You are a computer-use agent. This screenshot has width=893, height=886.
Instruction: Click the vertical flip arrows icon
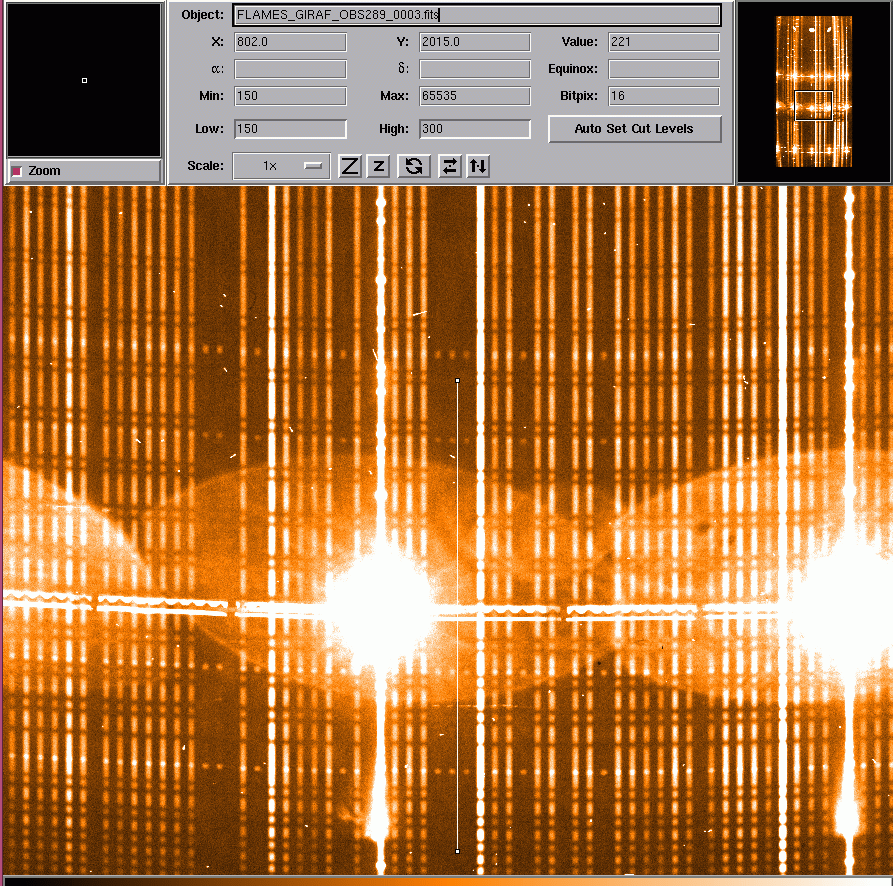coord(479,166)
